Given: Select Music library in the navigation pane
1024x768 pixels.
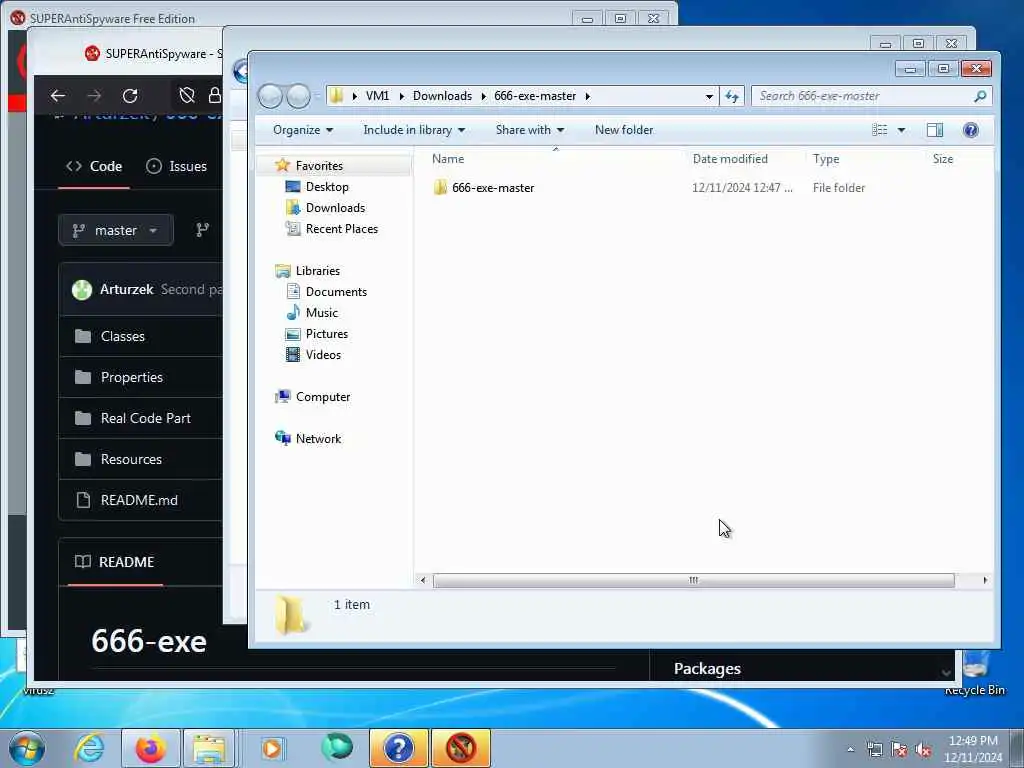Looking at the screenshot, I should (321, 312).
